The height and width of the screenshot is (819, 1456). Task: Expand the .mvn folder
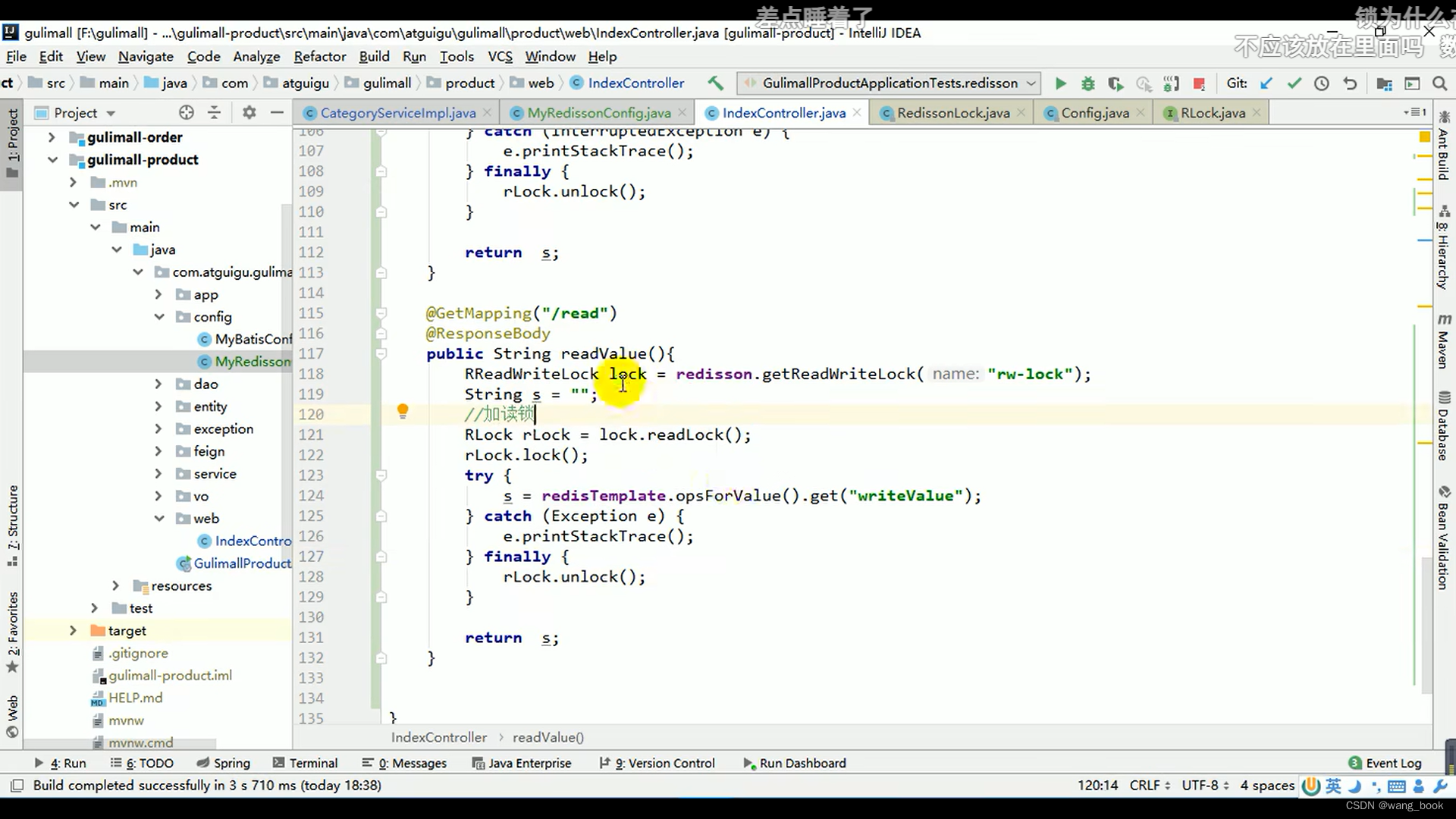coord(73,182)
